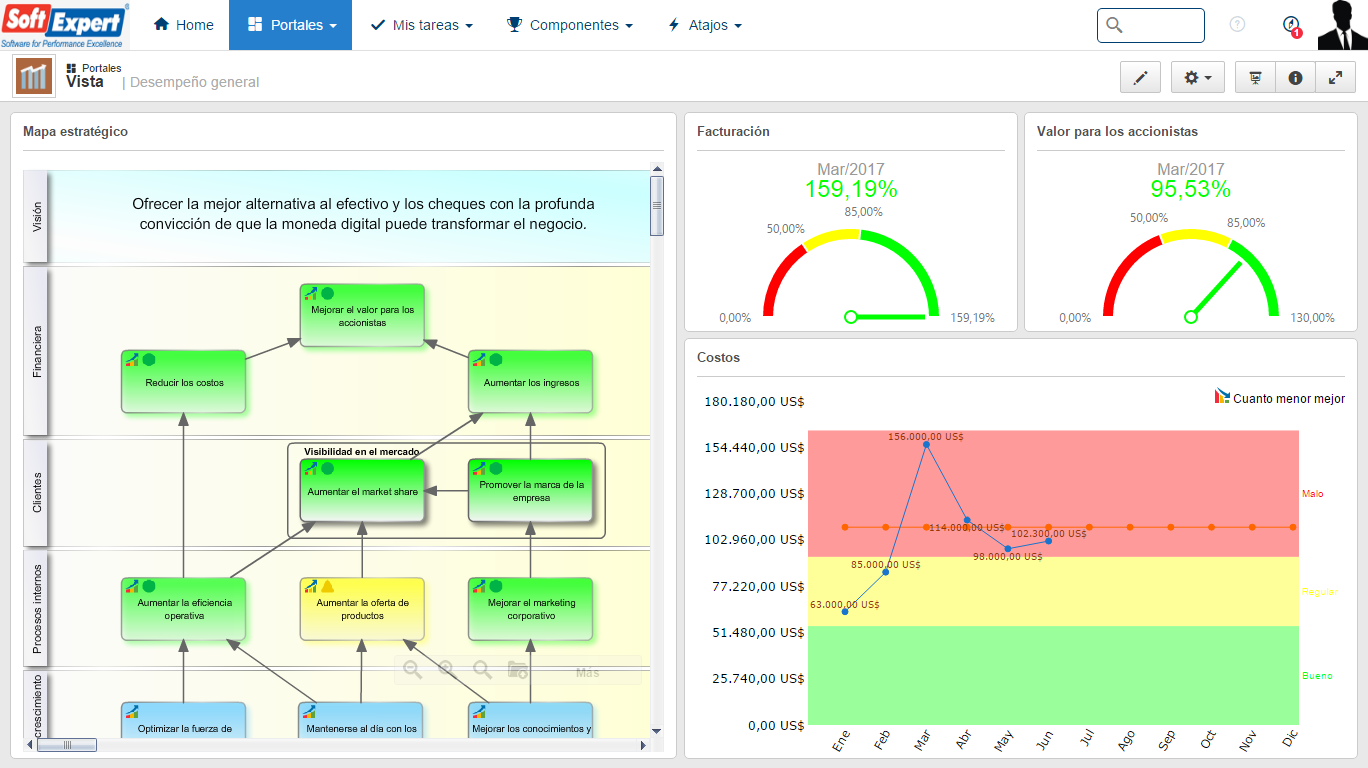Open the gear settings dropdown
1368x768 pixels.
(x=1197, y=77)
